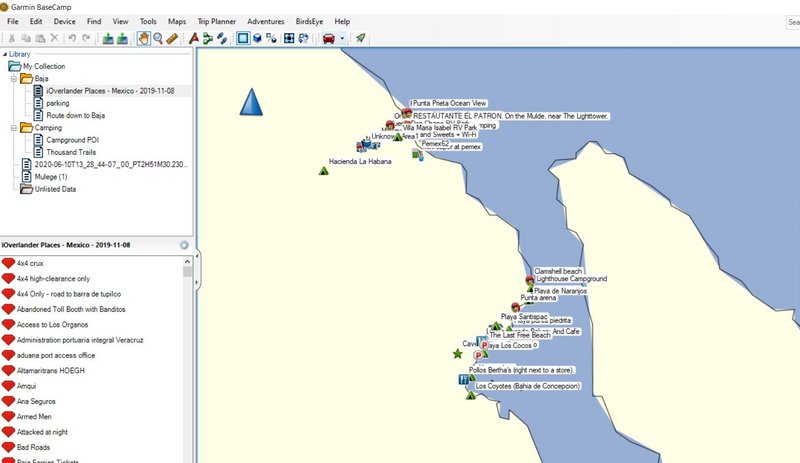This screenshot has width=800, height=463.
Task: Select Route down to Baja list
Action: coord(76,115)
